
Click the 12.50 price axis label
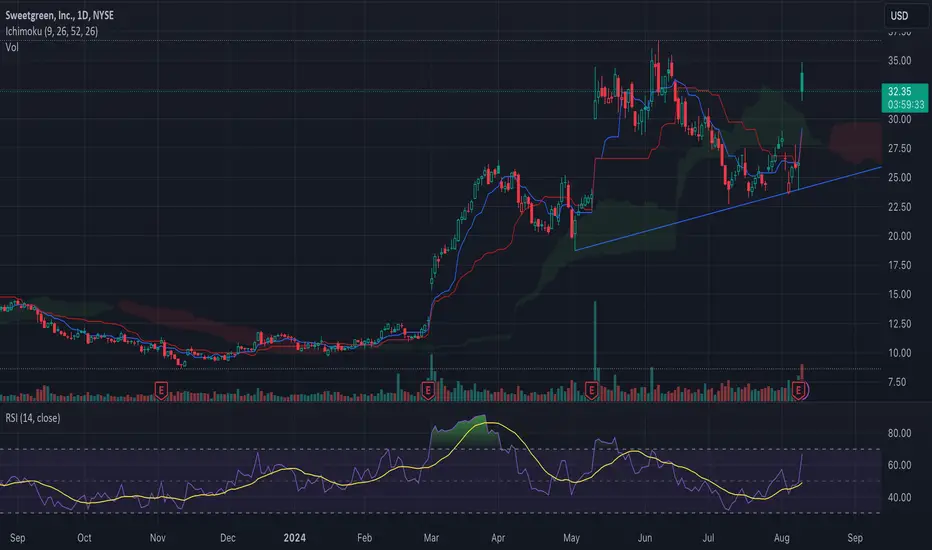coord(899,324)
